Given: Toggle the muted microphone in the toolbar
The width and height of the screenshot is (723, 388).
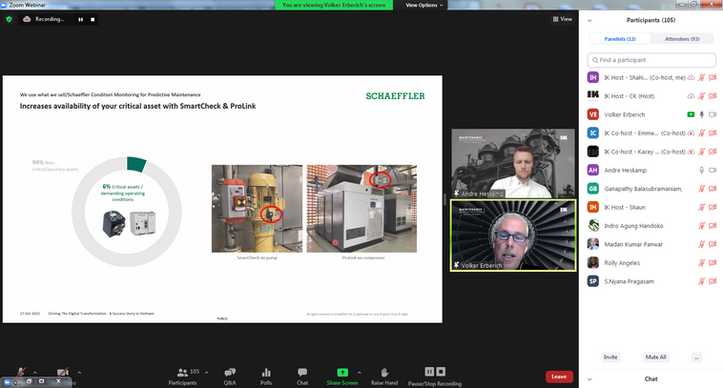Looking at the screenshot, I should (21, 372).
